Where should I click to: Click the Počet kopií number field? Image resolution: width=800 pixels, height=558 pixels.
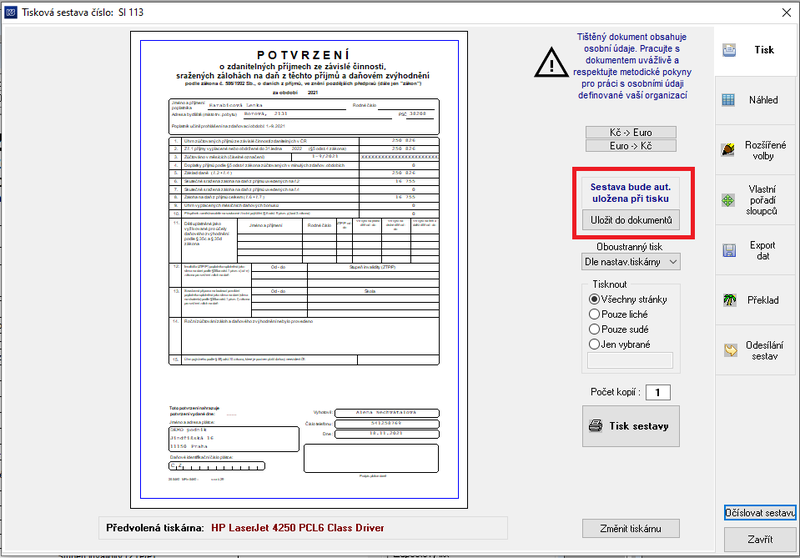(658, 392)
